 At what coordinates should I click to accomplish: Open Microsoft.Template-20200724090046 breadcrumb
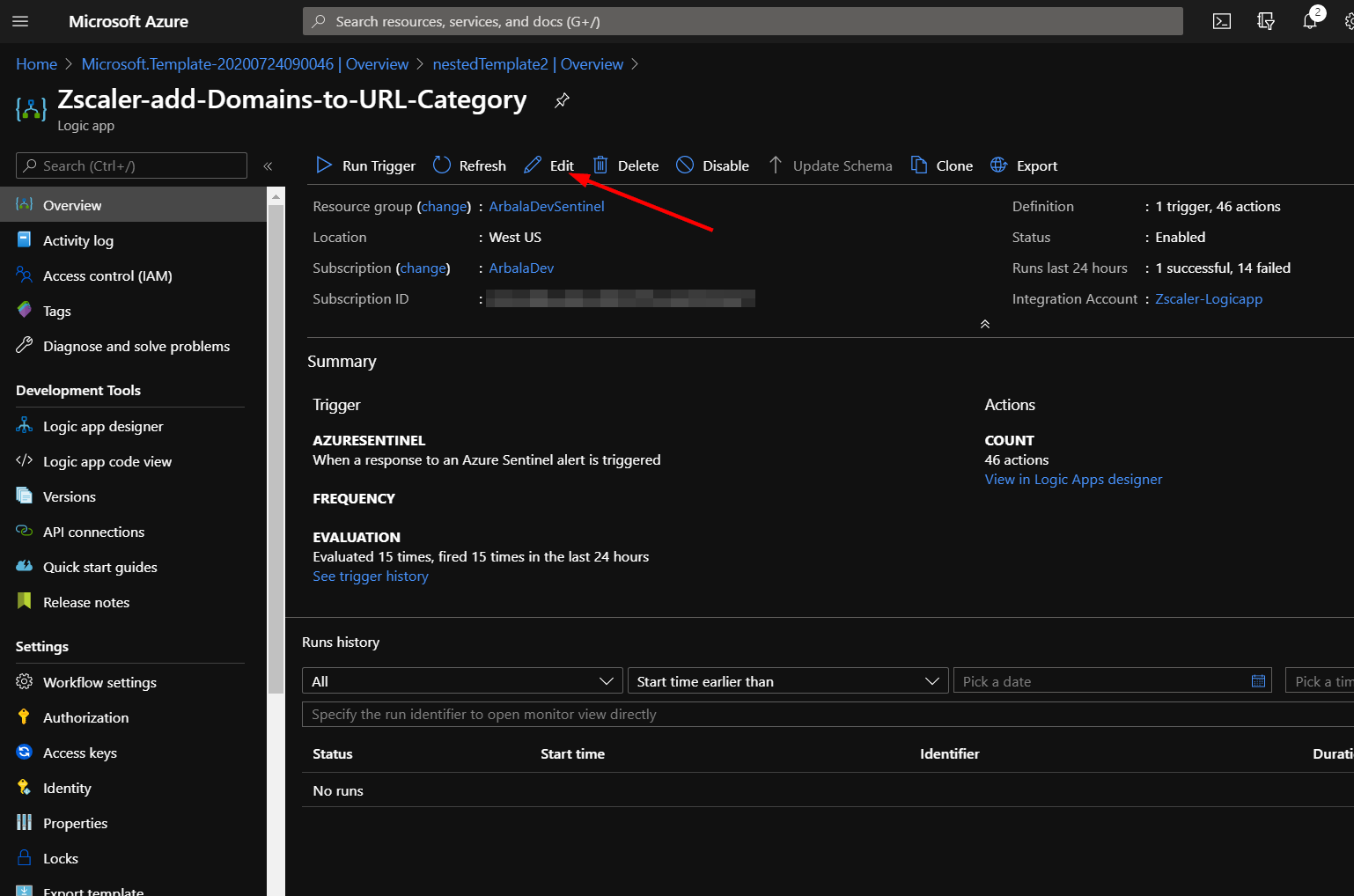245,64
